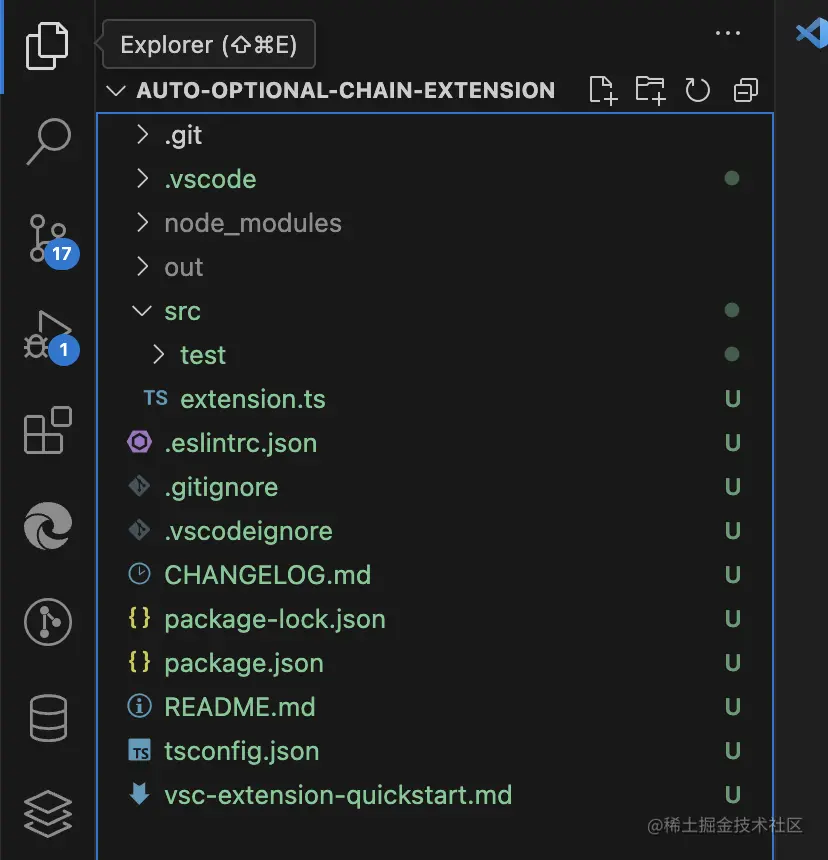Viewport: 828px width, 860px height.
Task: Open vsc-extension-quickstart.md file
Action: coord(435,795)
